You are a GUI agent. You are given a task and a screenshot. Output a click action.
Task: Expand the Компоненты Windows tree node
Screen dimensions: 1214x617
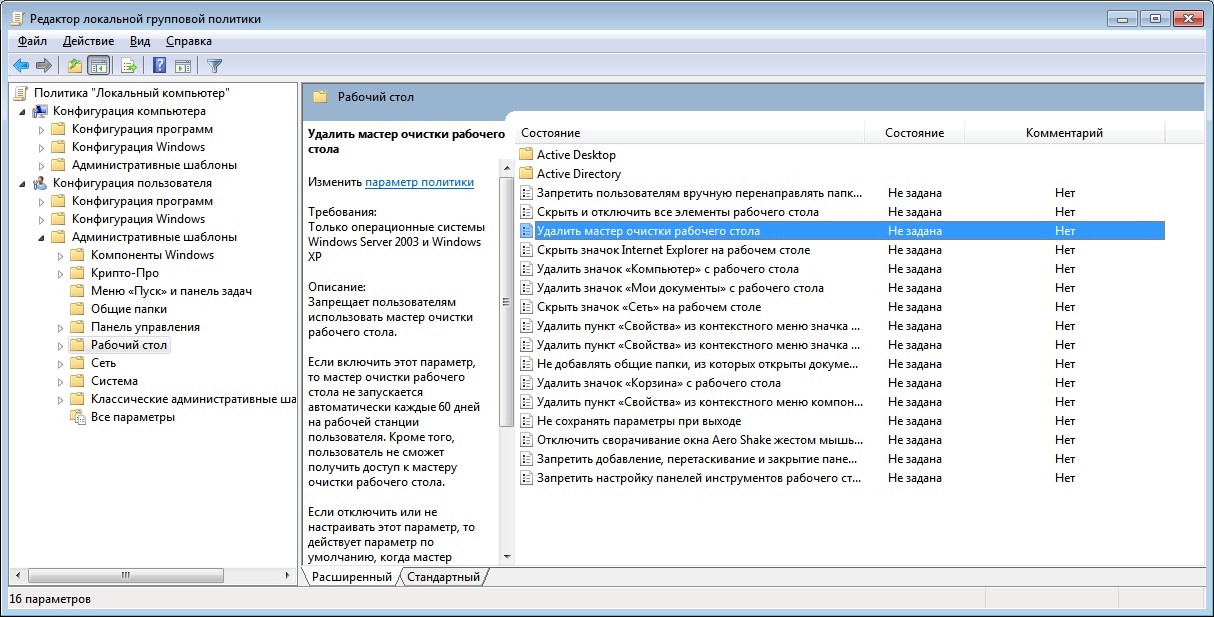(61, 255)
